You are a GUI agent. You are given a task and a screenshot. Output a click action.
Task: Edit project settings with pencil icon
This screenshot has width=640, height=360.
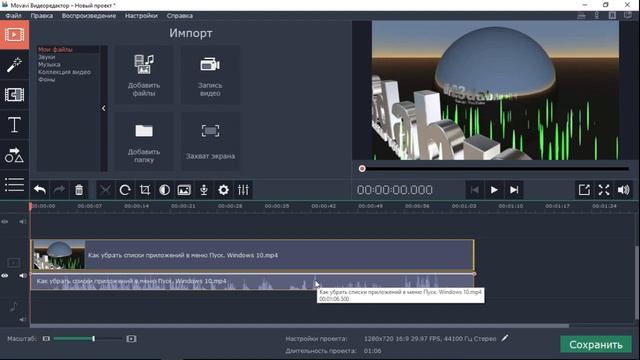(x=505, y=338)
